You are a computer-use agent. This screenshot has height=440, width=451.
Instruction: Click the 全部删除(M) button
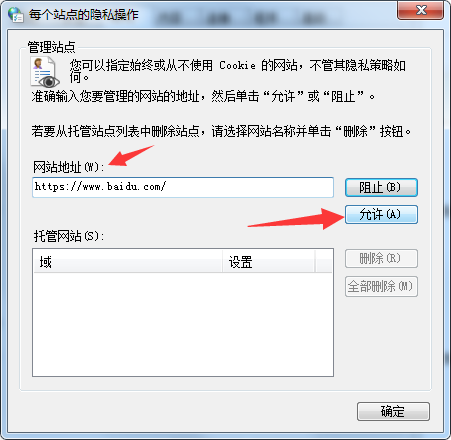point(381,286)
